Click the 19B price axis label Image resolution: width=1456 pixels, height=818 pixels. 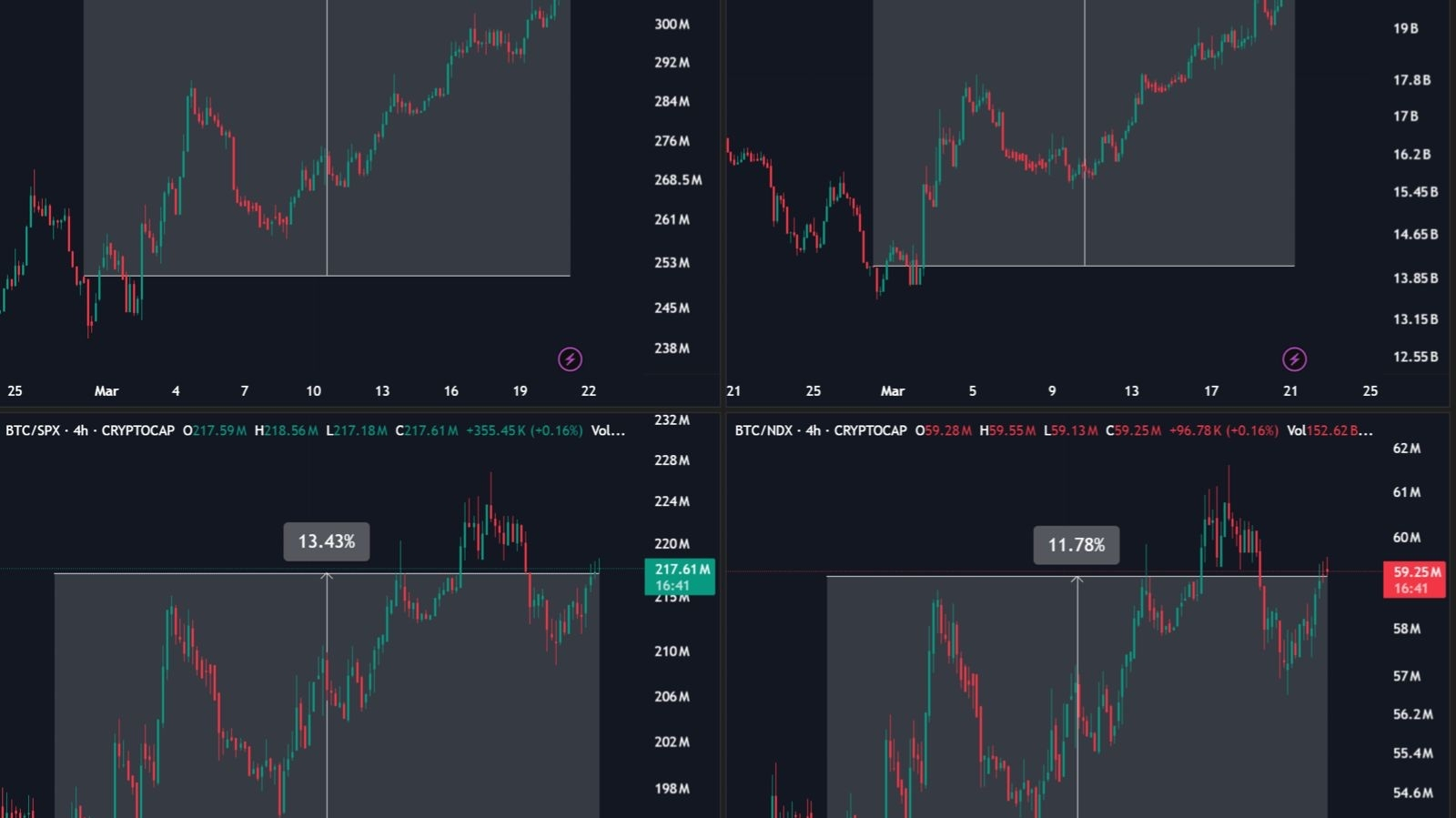point(1406,28)
